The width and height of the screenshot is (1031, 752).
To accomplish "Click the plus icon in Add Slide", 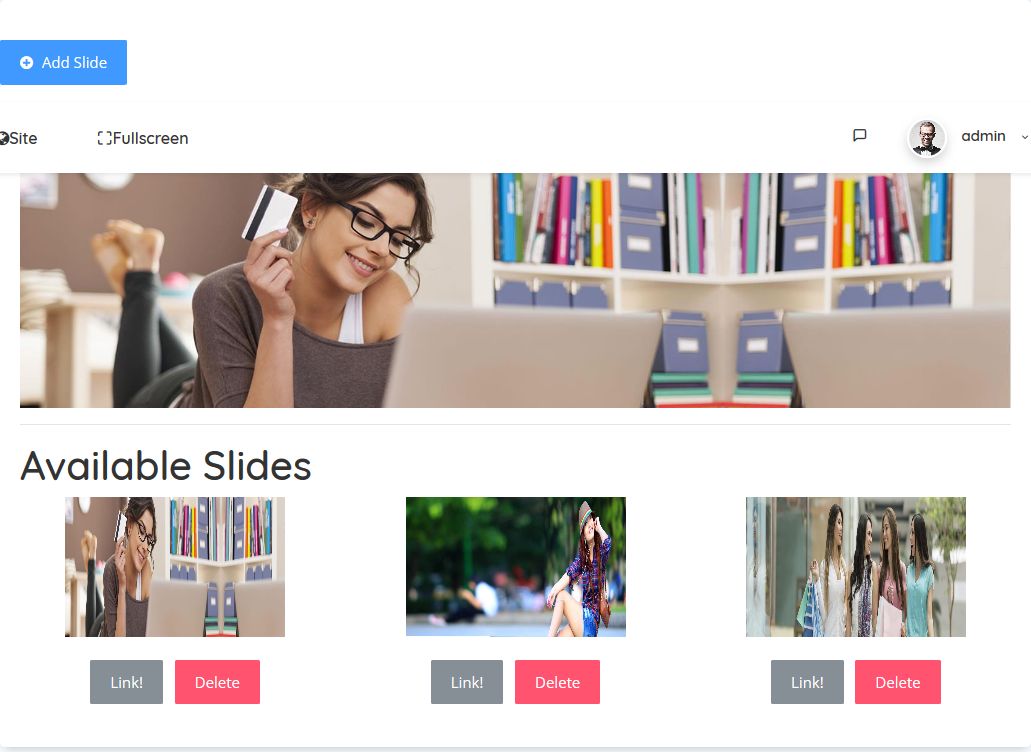I will pyautogui.click(x=26, y=62).
